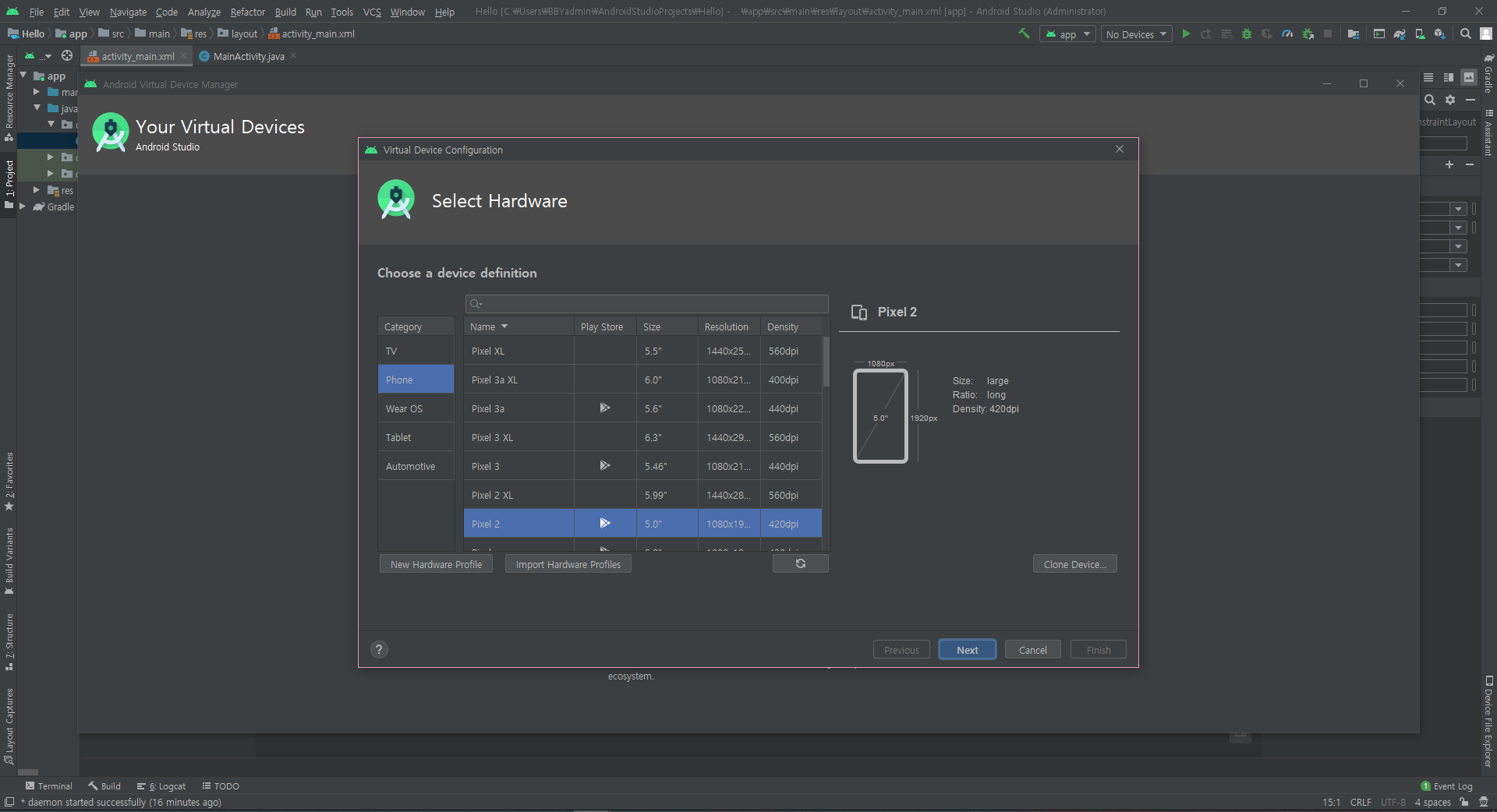This screenshot has width=1497, height=812.
Task: Open the Refactor menu
Action: click(x=248, y=12)
